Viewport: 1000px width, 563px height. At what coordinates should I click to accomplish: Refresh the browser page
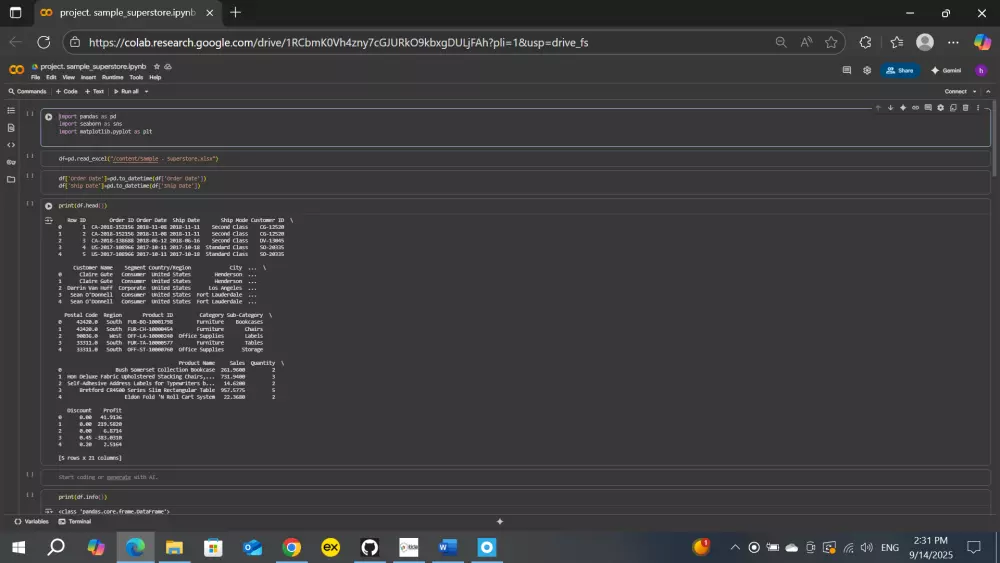(x=43, y=42)
